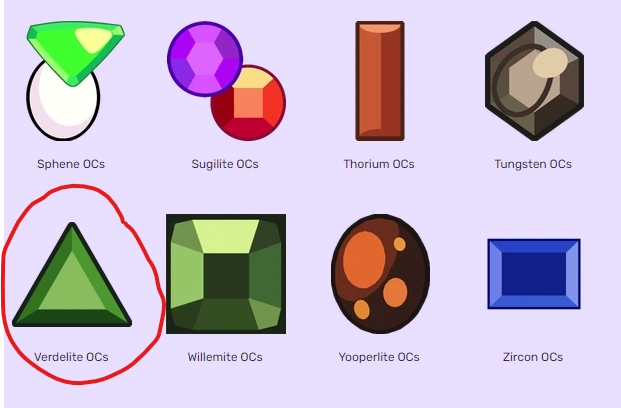Click the dark center facet of Willemite
Viewport: 621px width, 408px height.
pyautogui.click(x=226, y=276)
